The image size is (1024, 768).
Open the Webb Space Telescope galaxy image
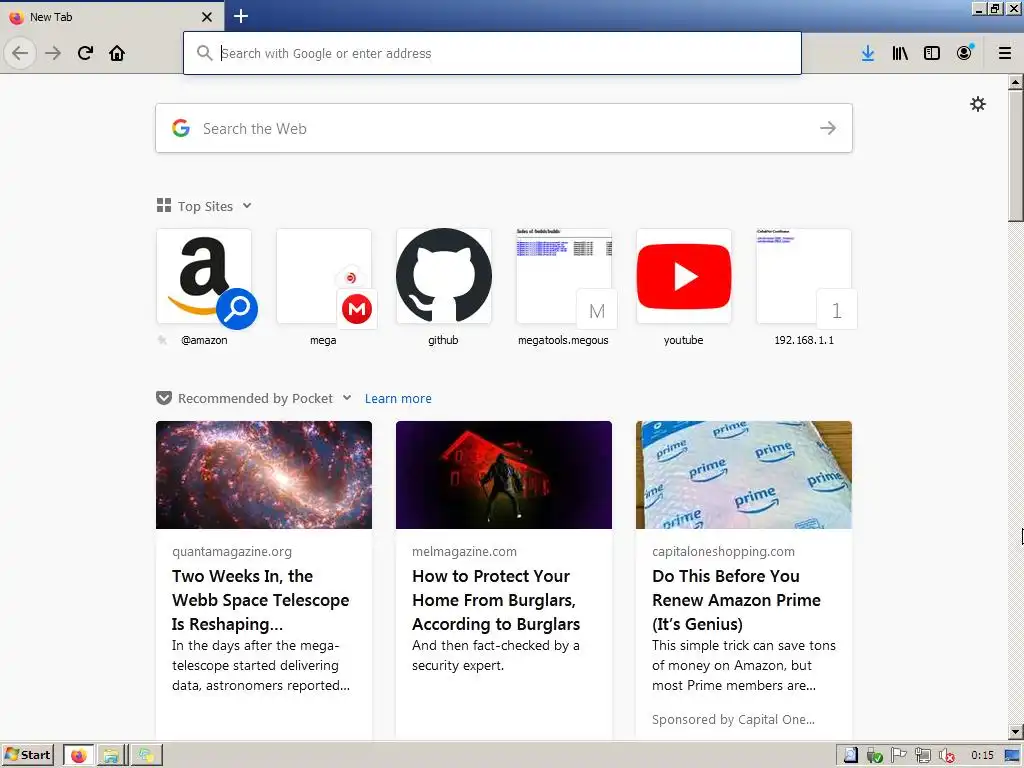pos(264,475)
